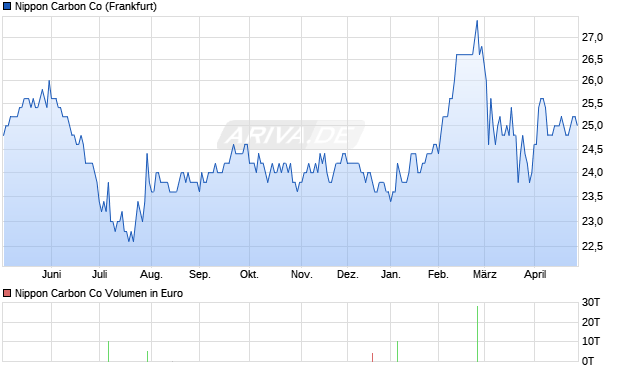Click the 24,0 price axis value
Viewport: 620px width, 371px height.
pyautogui.click(x=592, y=172)
